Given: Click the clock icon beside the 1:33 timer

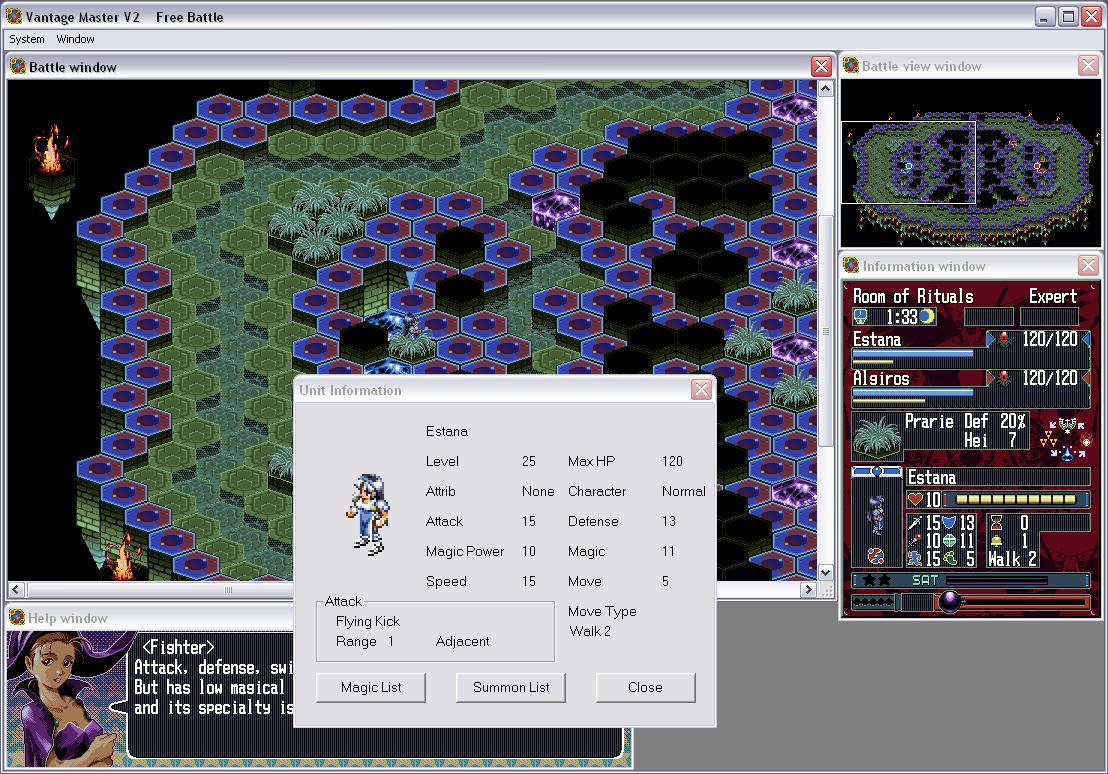Looking at the screenshot, I should click(x=860, y=316).
